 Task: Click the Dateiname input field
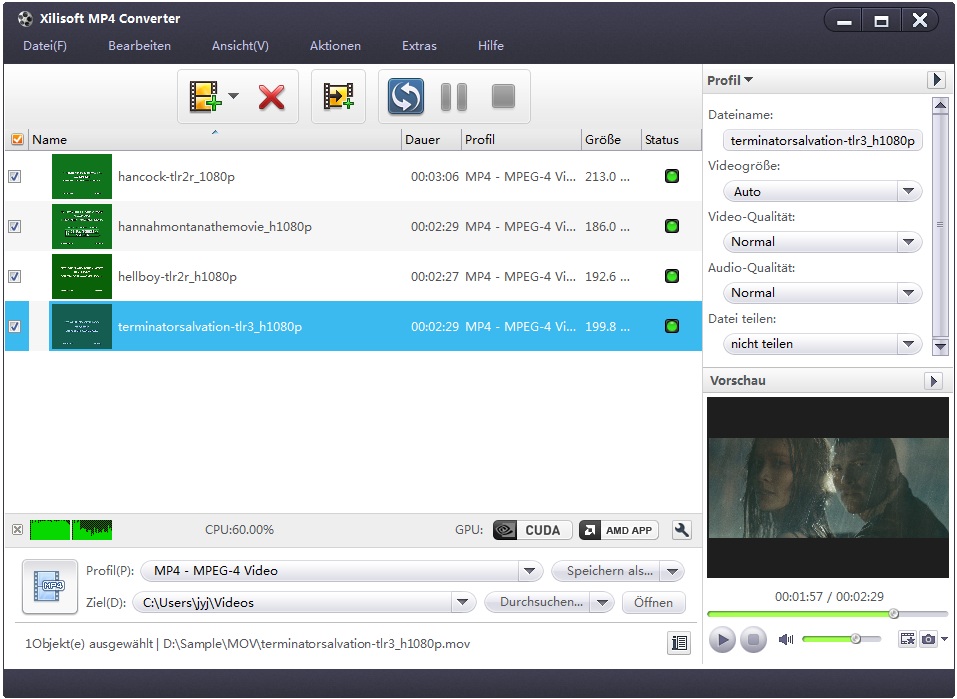[x=822, y=141]
